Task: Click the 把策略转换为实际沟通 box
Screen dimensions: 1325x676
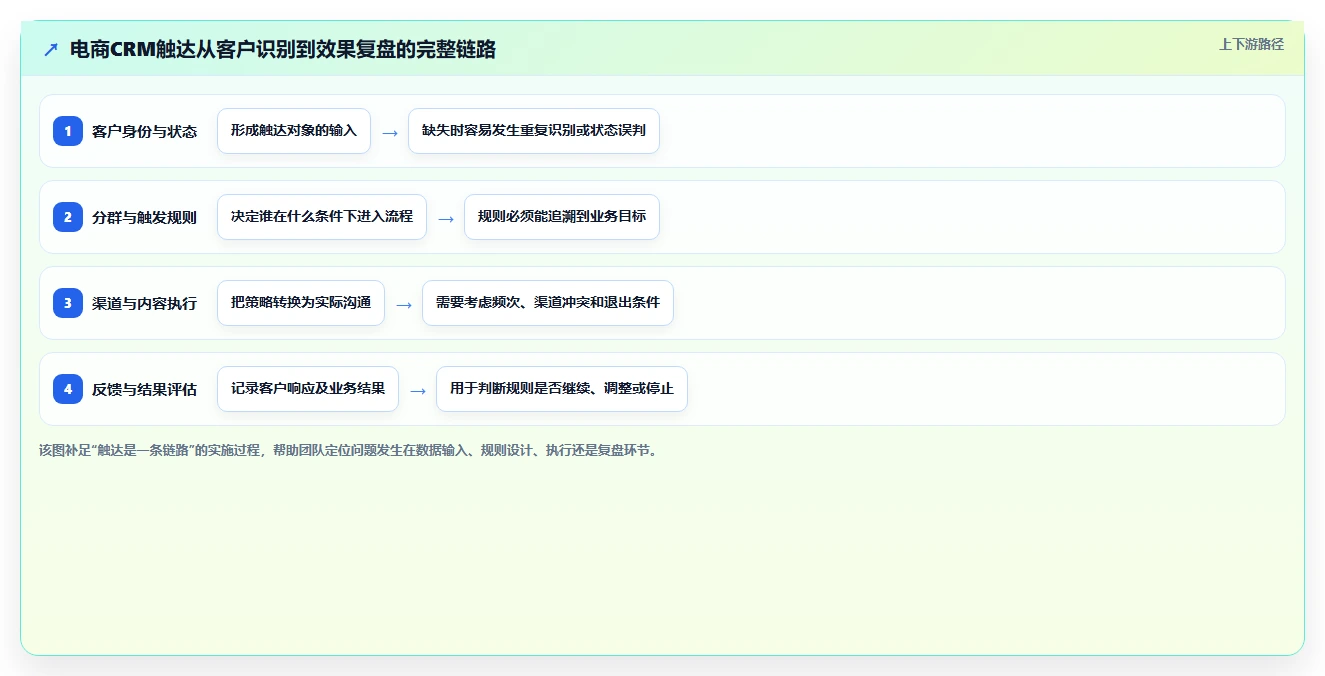Action: click(x=301, y=303)
